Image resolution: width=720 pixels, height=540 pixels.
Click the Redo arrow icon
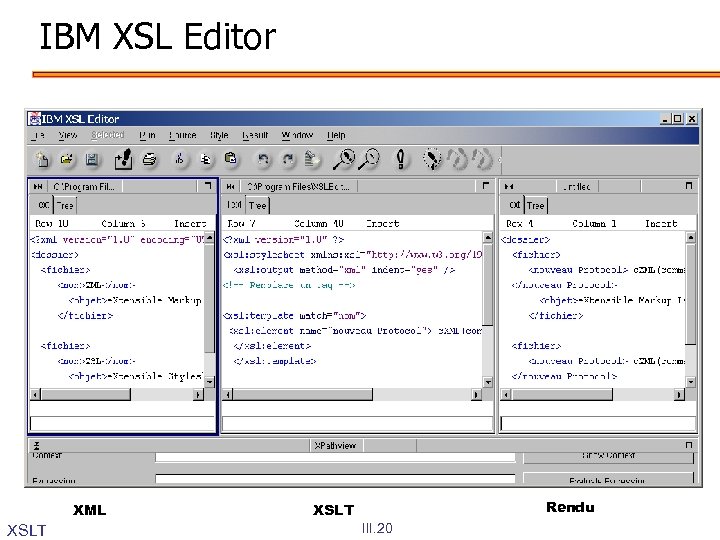288,159
